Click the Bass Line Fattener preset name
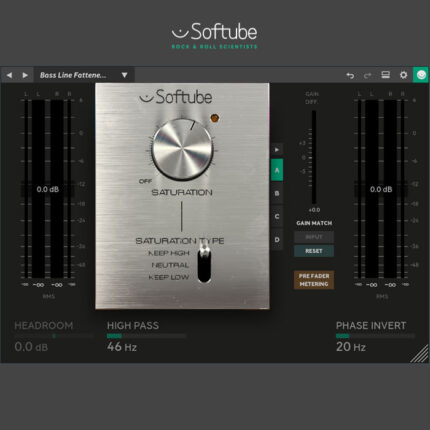 tap(73, 75)
